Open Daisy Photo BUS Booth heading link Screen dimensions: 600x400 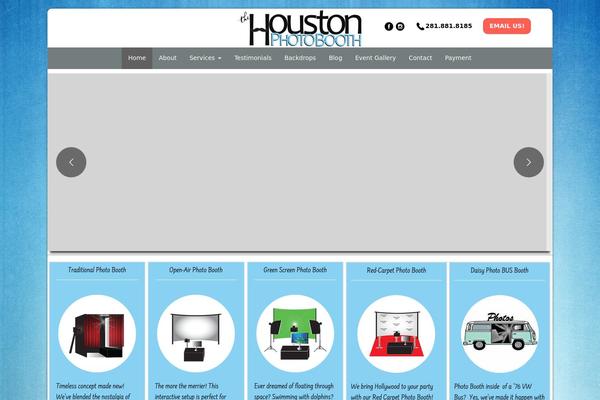[x=499, y=270]
